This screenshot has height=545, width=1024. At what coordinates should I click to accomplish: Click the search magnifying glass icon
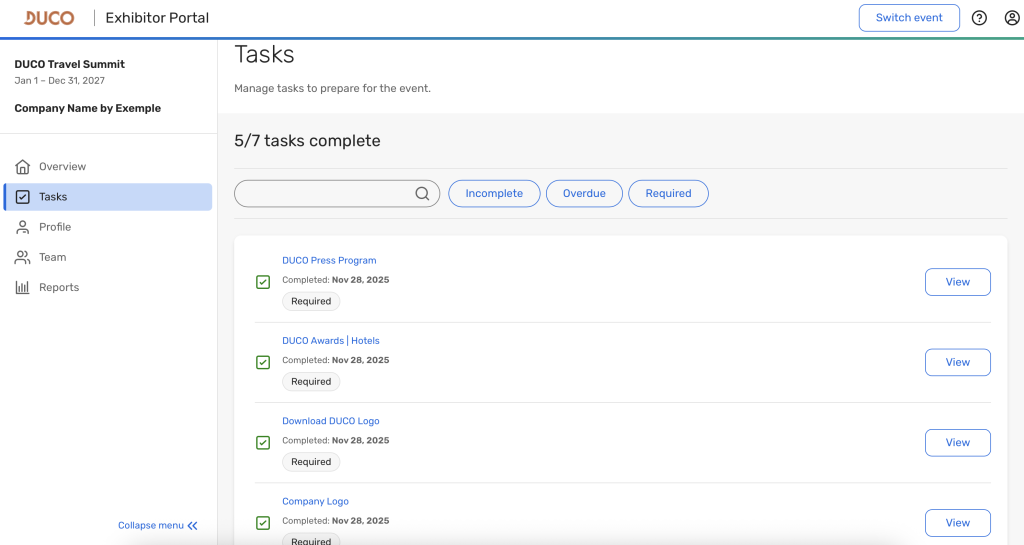422,194
